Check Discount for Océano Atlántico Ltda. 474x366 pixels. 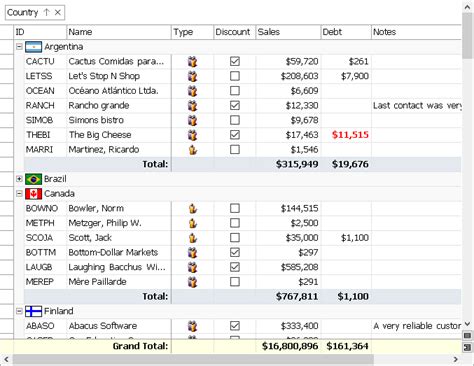[235, 91]
